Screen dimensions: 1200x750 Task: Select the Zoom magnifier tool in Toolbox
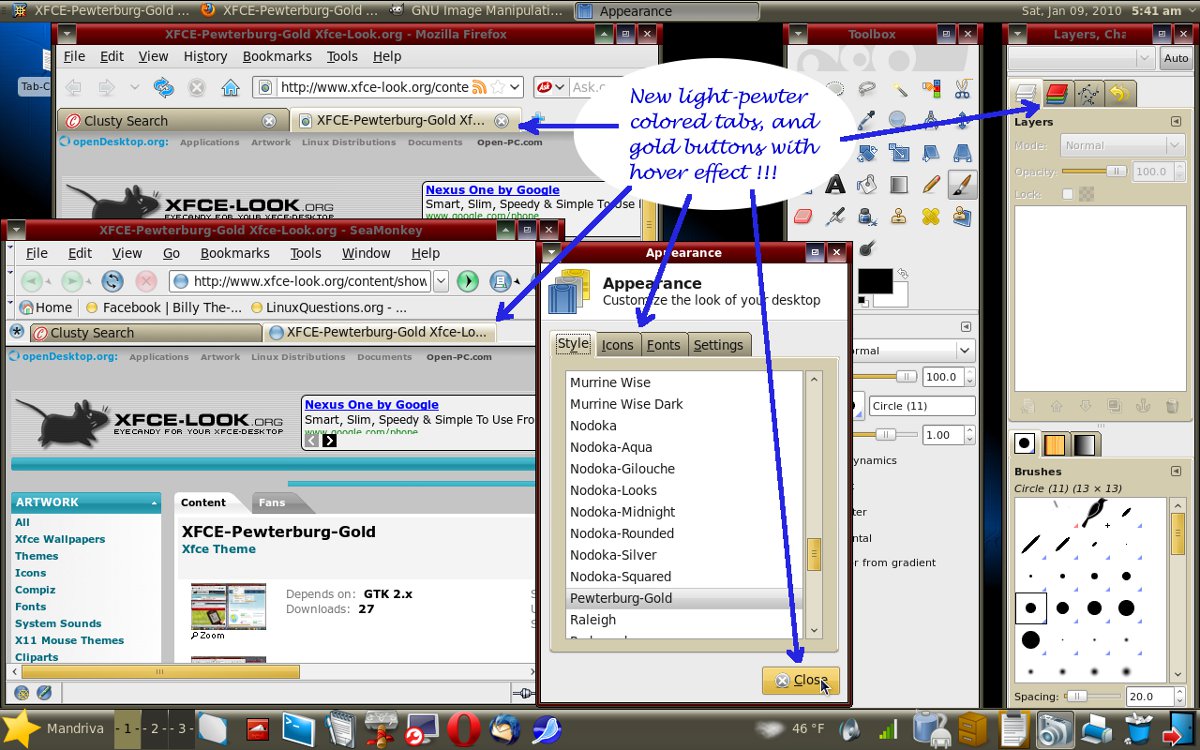[x=898, y=119]
